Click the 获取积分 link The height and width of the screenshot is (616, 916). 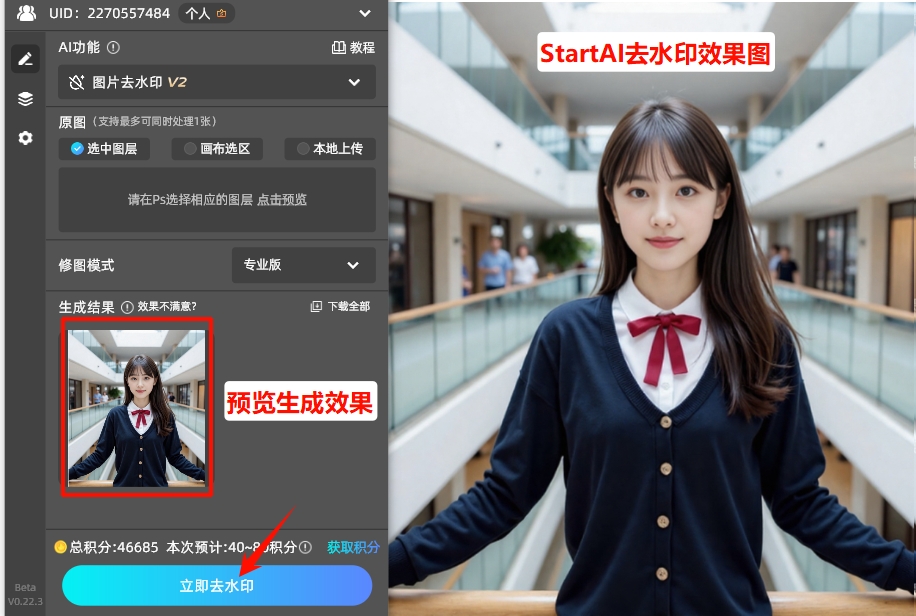(x=353, y=547)
